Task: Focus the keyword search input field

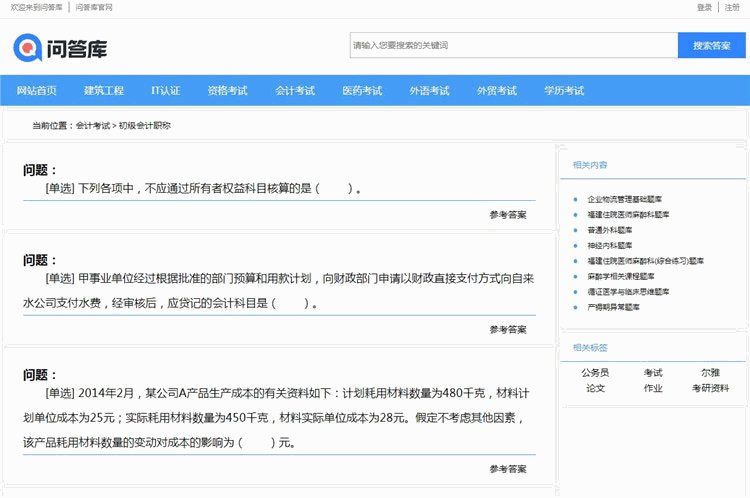Action: [514, 45]
